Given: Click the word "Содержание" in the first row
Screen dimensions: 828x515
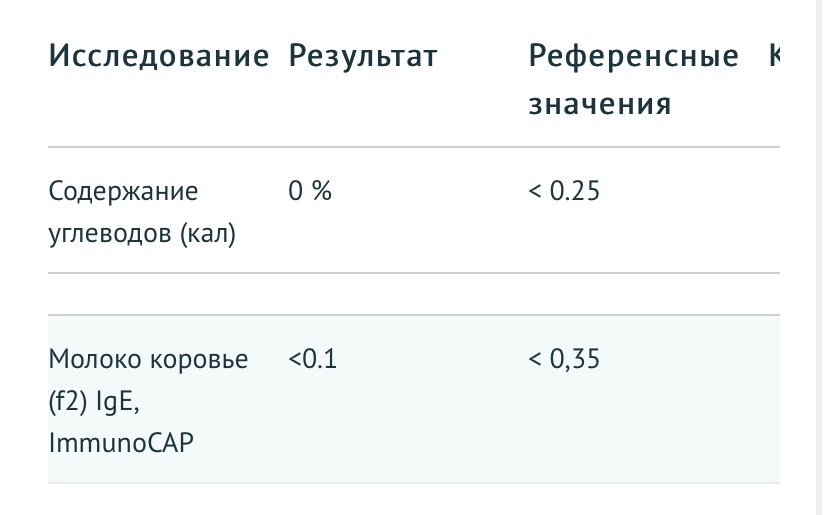Looking at the screenshot, I should pyautogui.click(x=123, y=191).
